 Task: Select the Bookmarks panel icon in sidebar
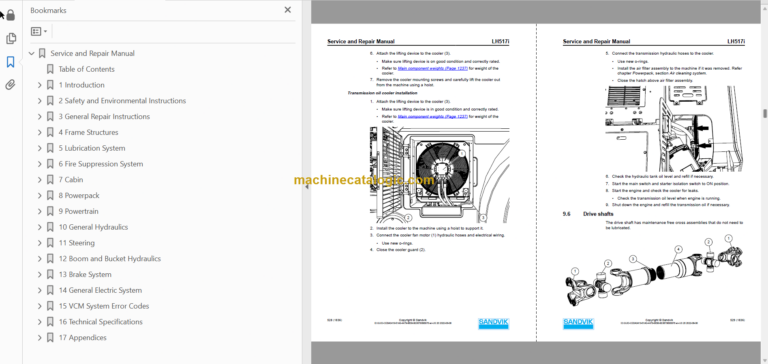click(x=11, y=62)
